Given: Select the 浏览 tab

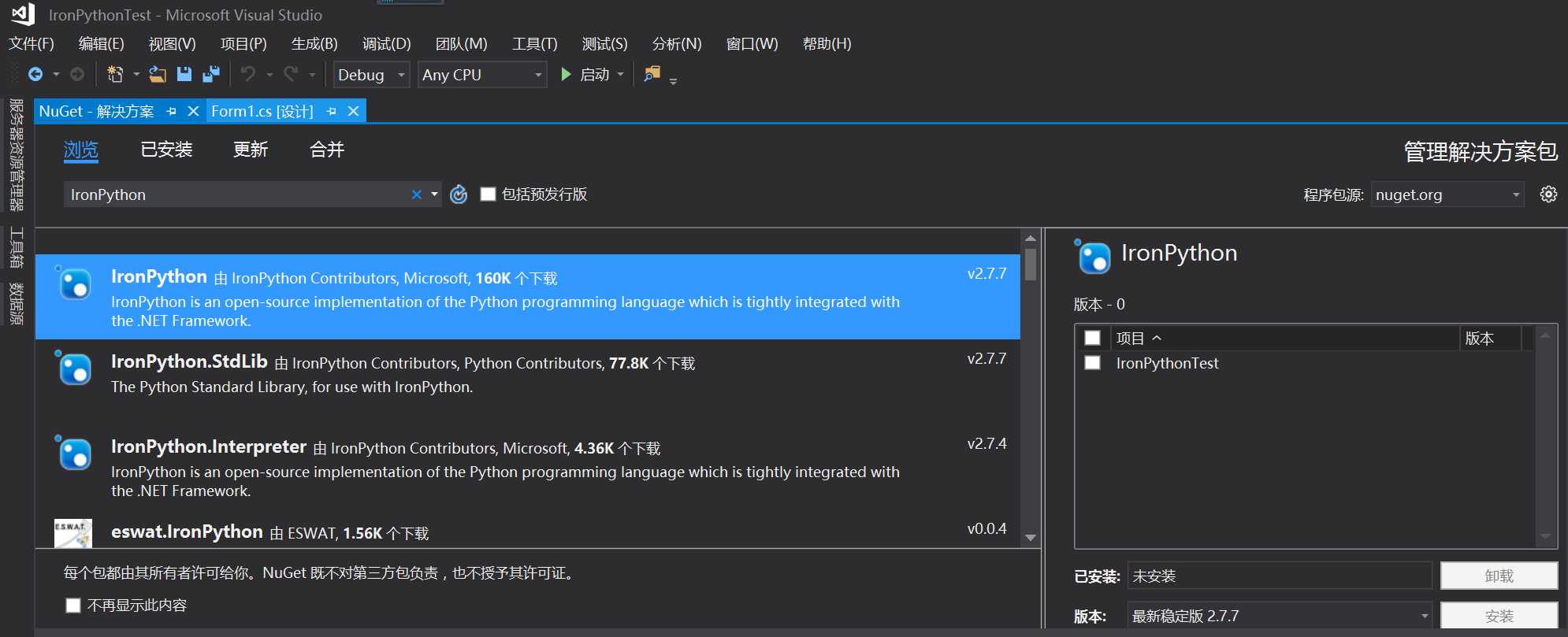Looking at the screenshot, I should [x=81, y=150].
